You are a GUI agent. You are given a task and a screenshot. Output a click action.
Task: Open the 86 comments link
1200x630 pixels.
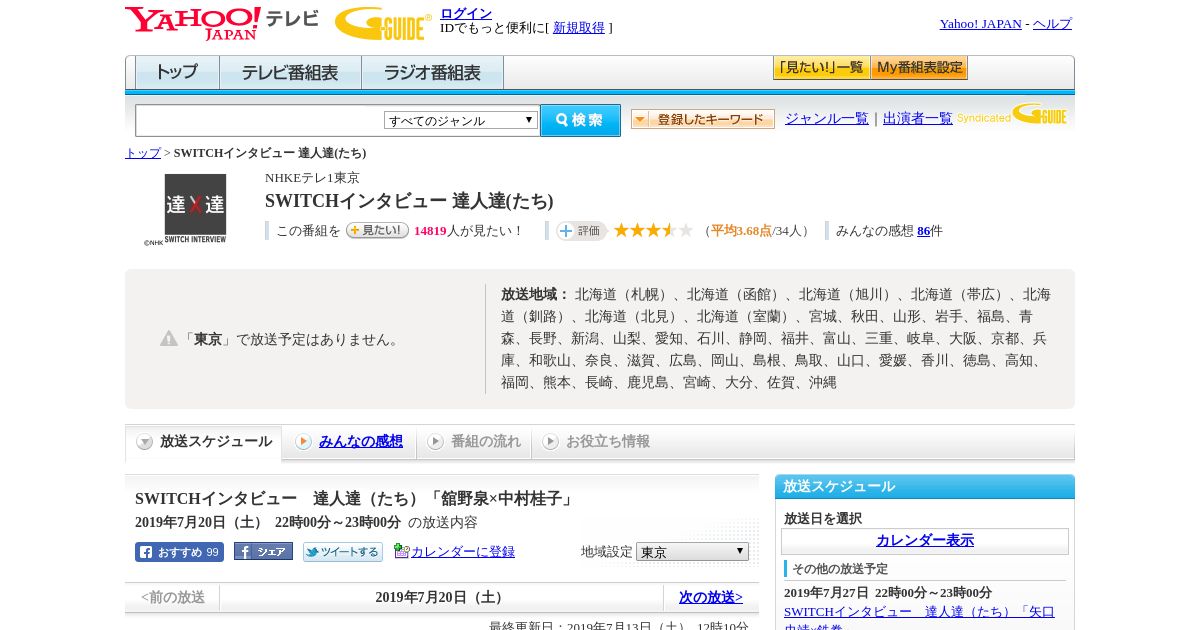(x=923, y=231)
